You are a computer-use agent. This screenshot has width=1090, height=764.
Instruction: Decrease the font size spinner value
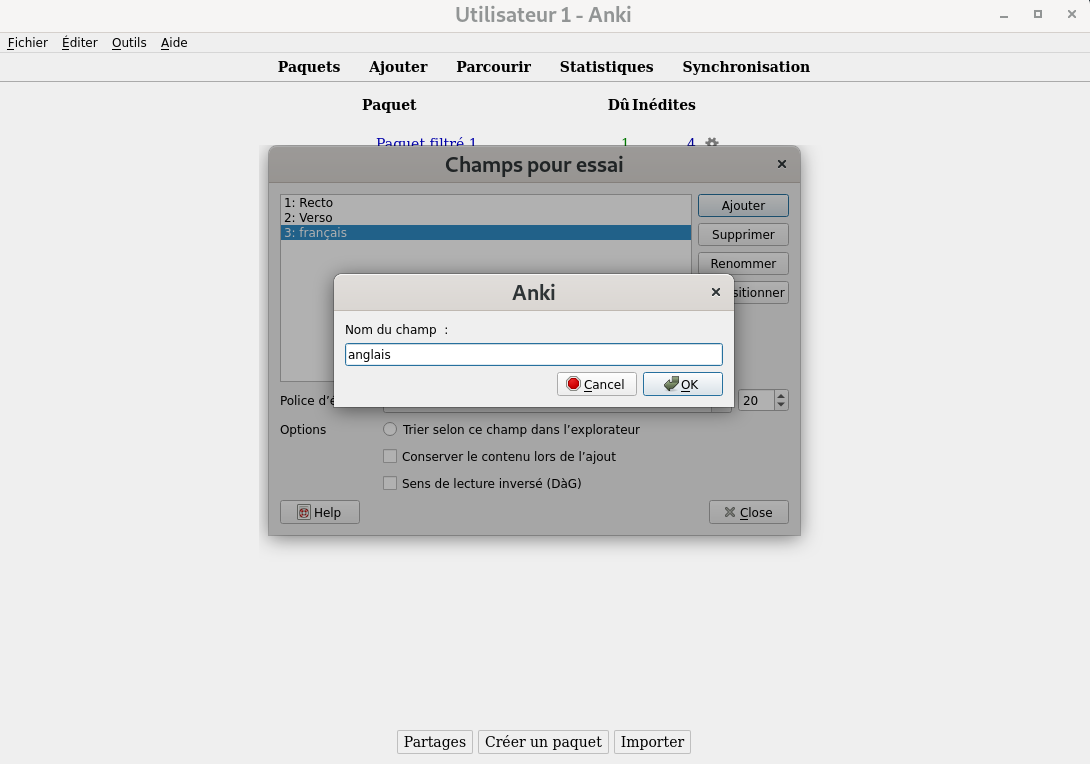tap(781, 405)
